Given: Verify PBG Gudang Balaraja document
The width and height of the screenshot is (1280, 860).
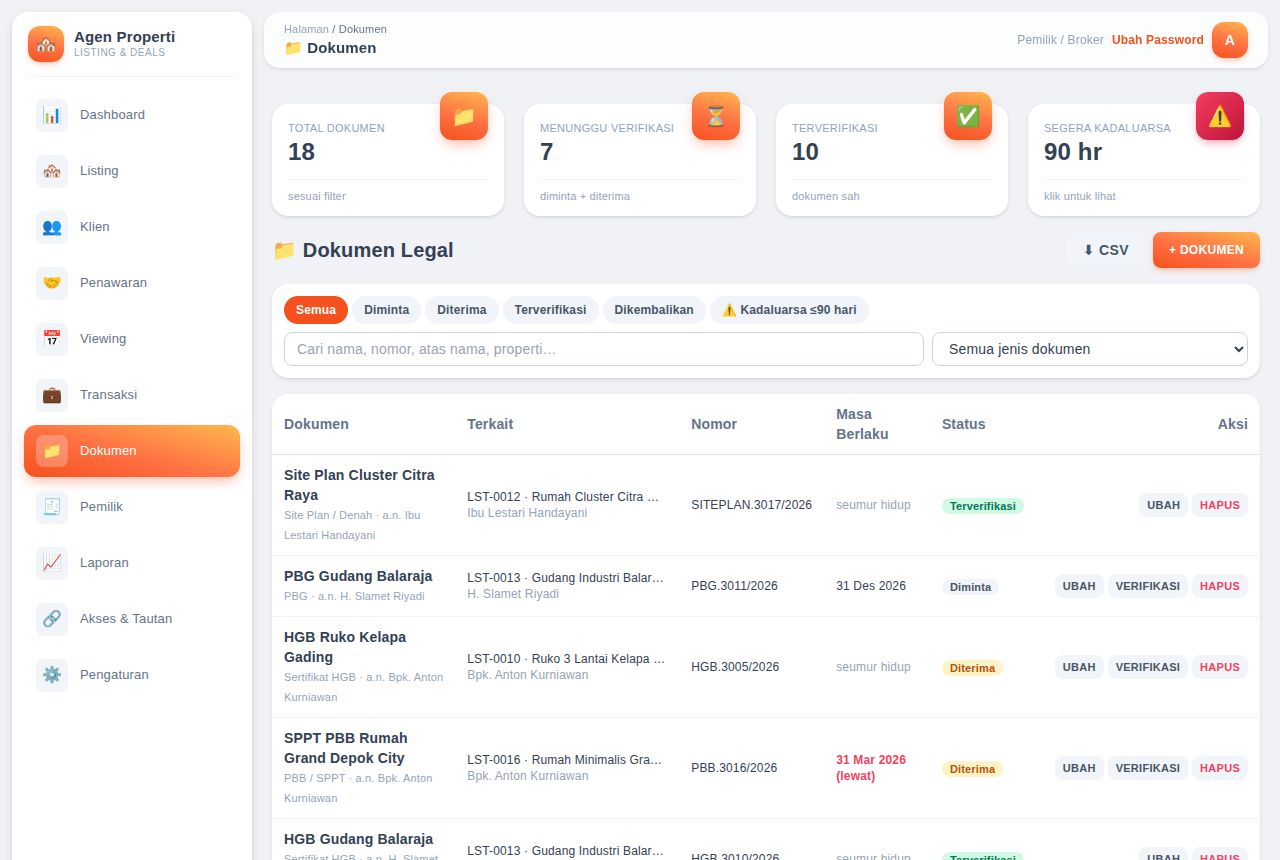Looking at the screenshot, I should click(x=1148, y=586).
